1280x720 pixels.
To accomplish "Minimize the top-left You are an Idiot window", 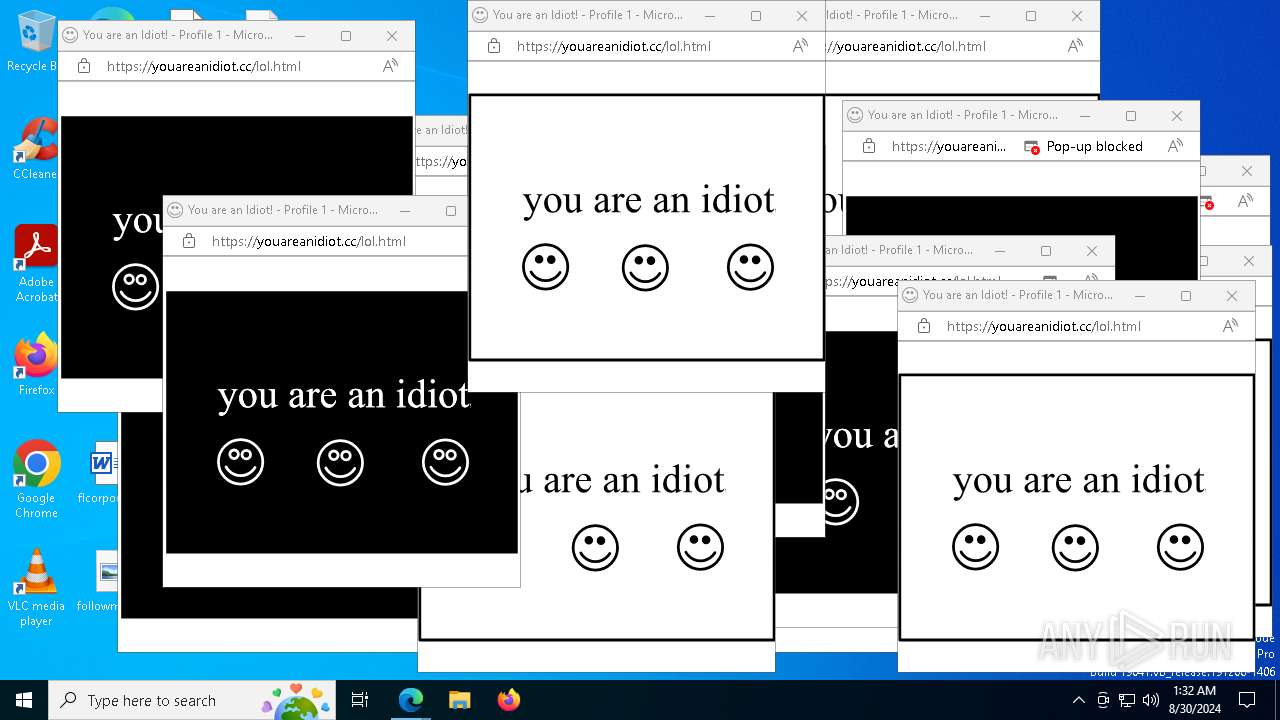I will tap(300, 35).
